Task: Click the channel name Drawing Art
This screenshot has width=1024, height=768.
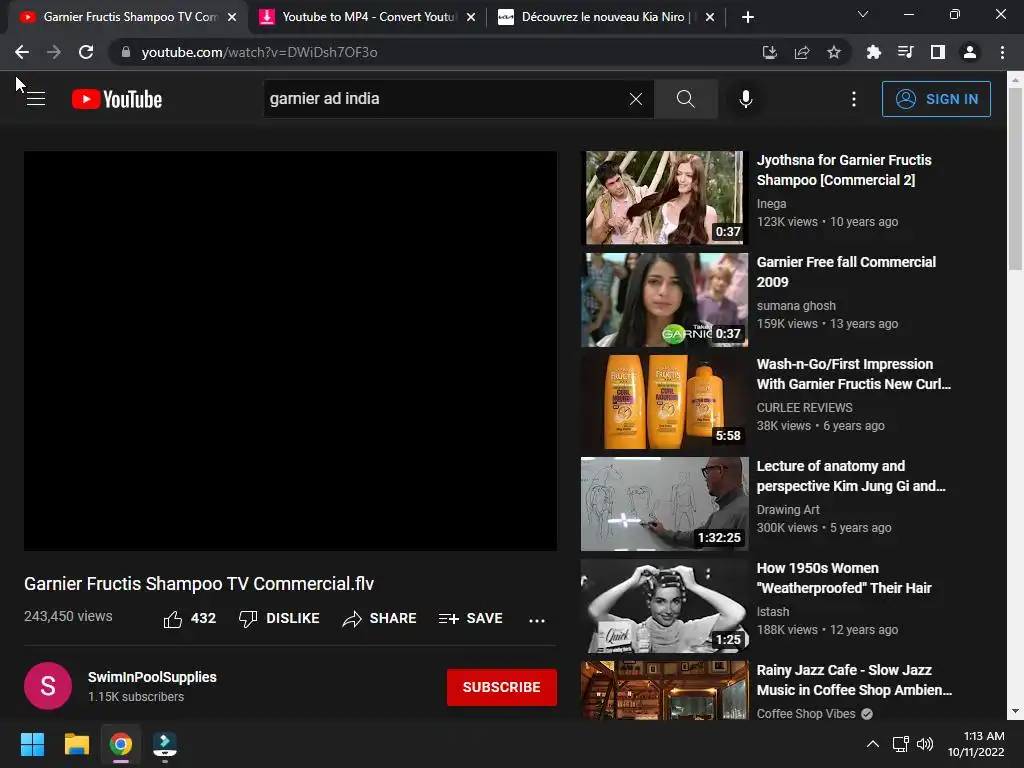Action: coord(788,509)
